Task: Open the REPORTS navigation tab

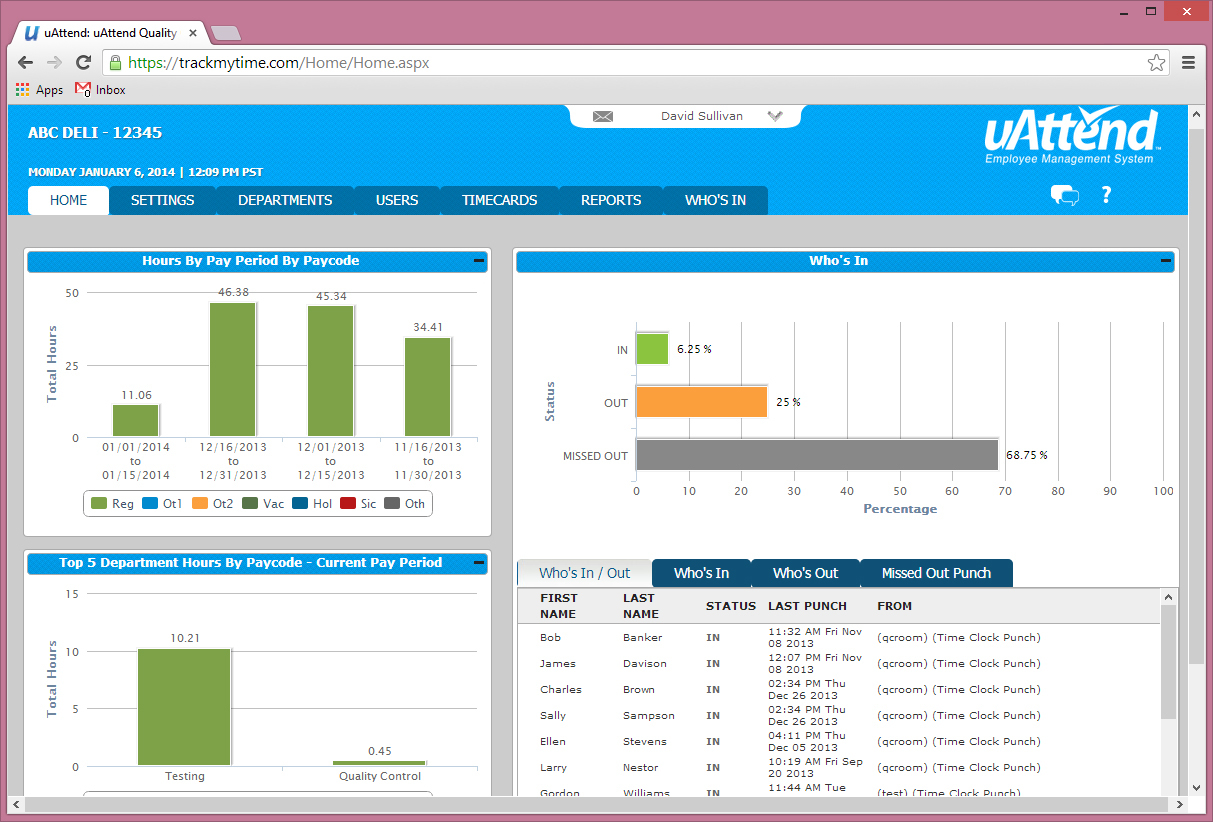Action: pos(611,200)
